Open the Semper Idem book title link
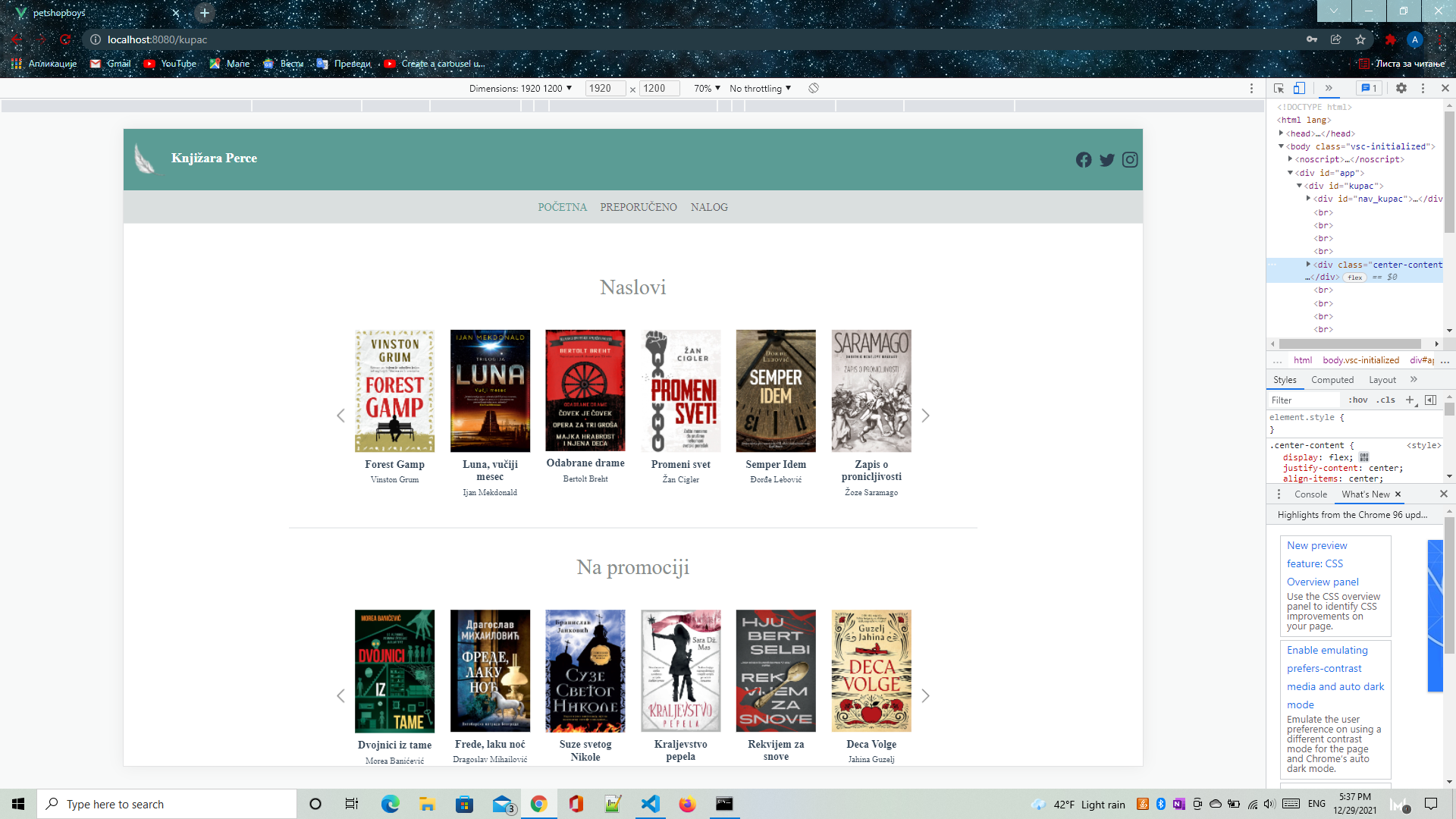 [x=776, y=465]
